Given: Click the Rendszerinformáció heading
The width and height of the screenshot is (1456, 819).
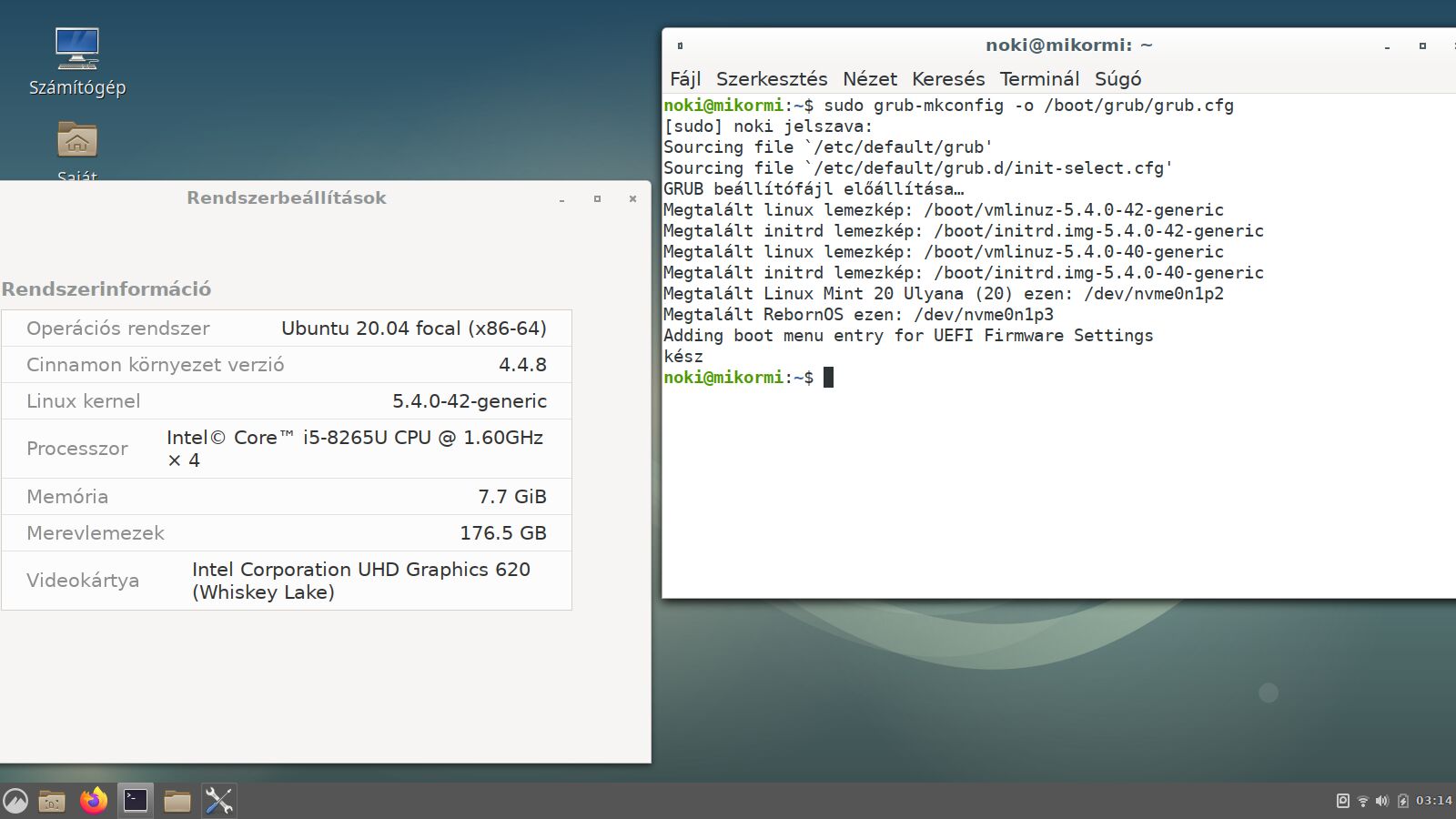Looking at the screenshot, I should point(106,289).
